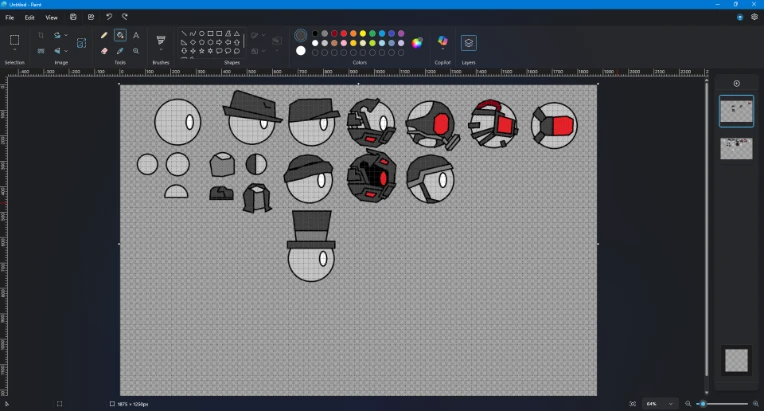
Task: Open Paint settings gear
Action: coord(754,17)
